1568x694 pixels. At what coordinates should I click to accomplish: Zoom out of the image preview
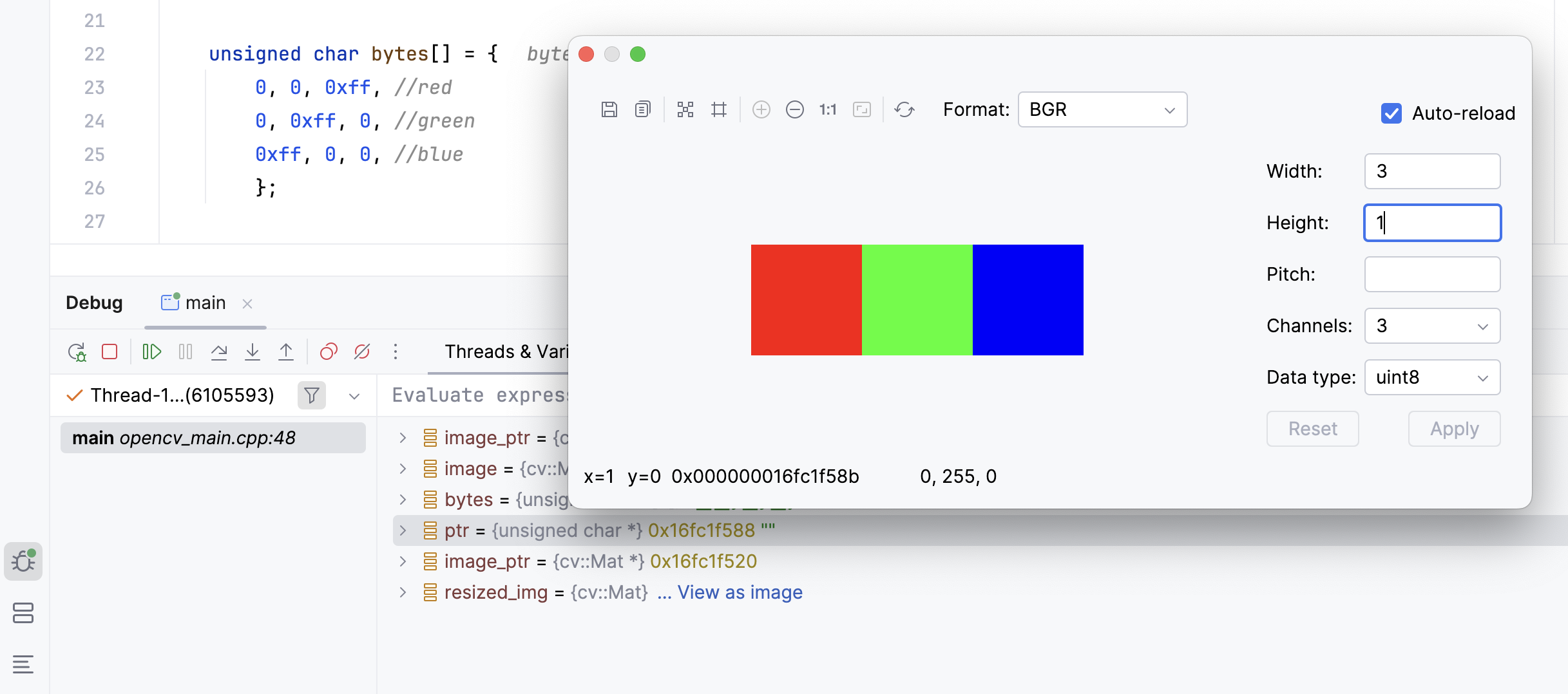(x=795, y=109)
